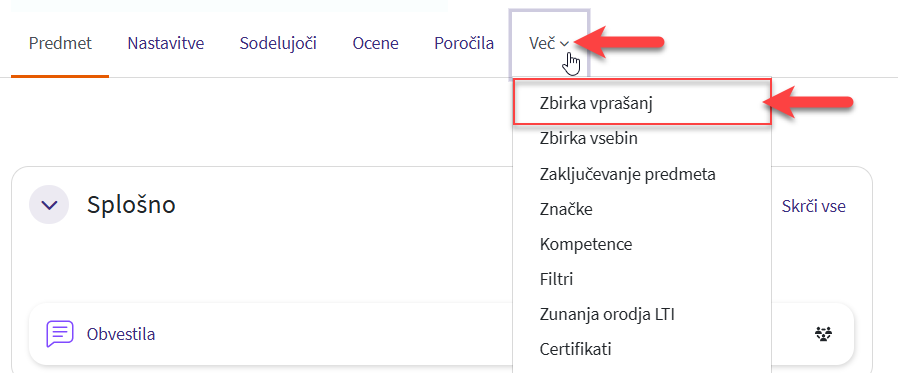Switch to the Ocene tab
The width and height of the screenshot is (902, 373).
[x=375, y=44]
